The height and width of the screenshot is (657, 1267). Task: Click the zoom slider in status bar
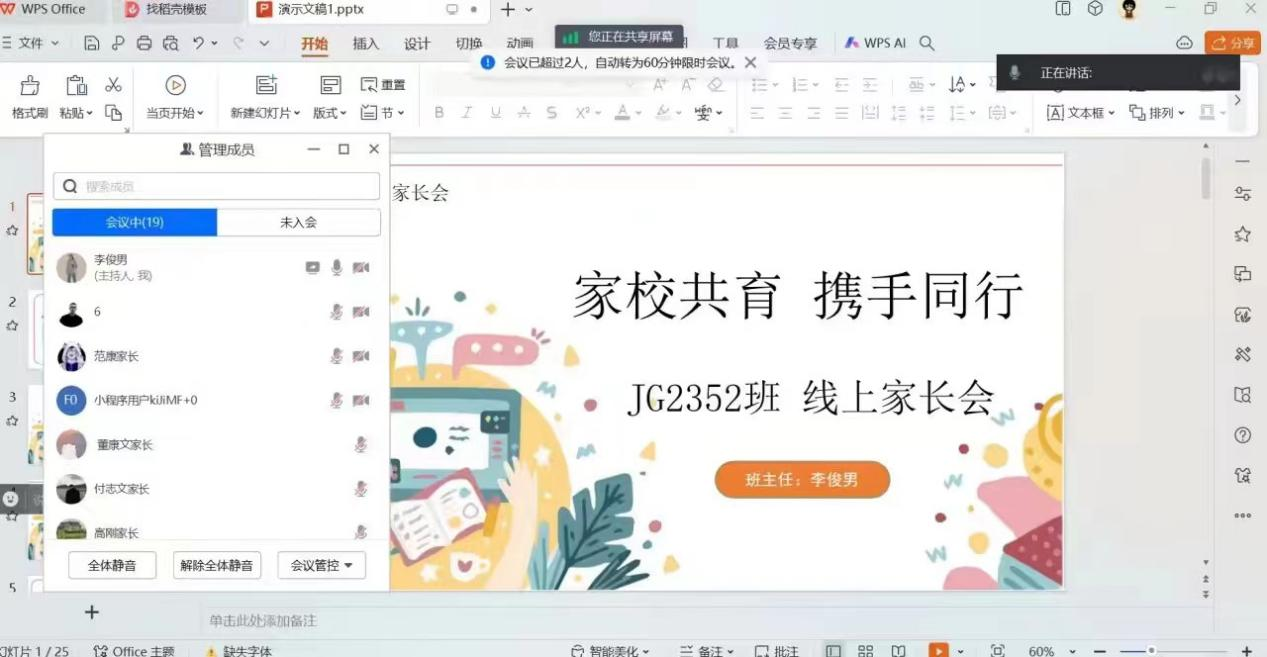click(1152, 651)
